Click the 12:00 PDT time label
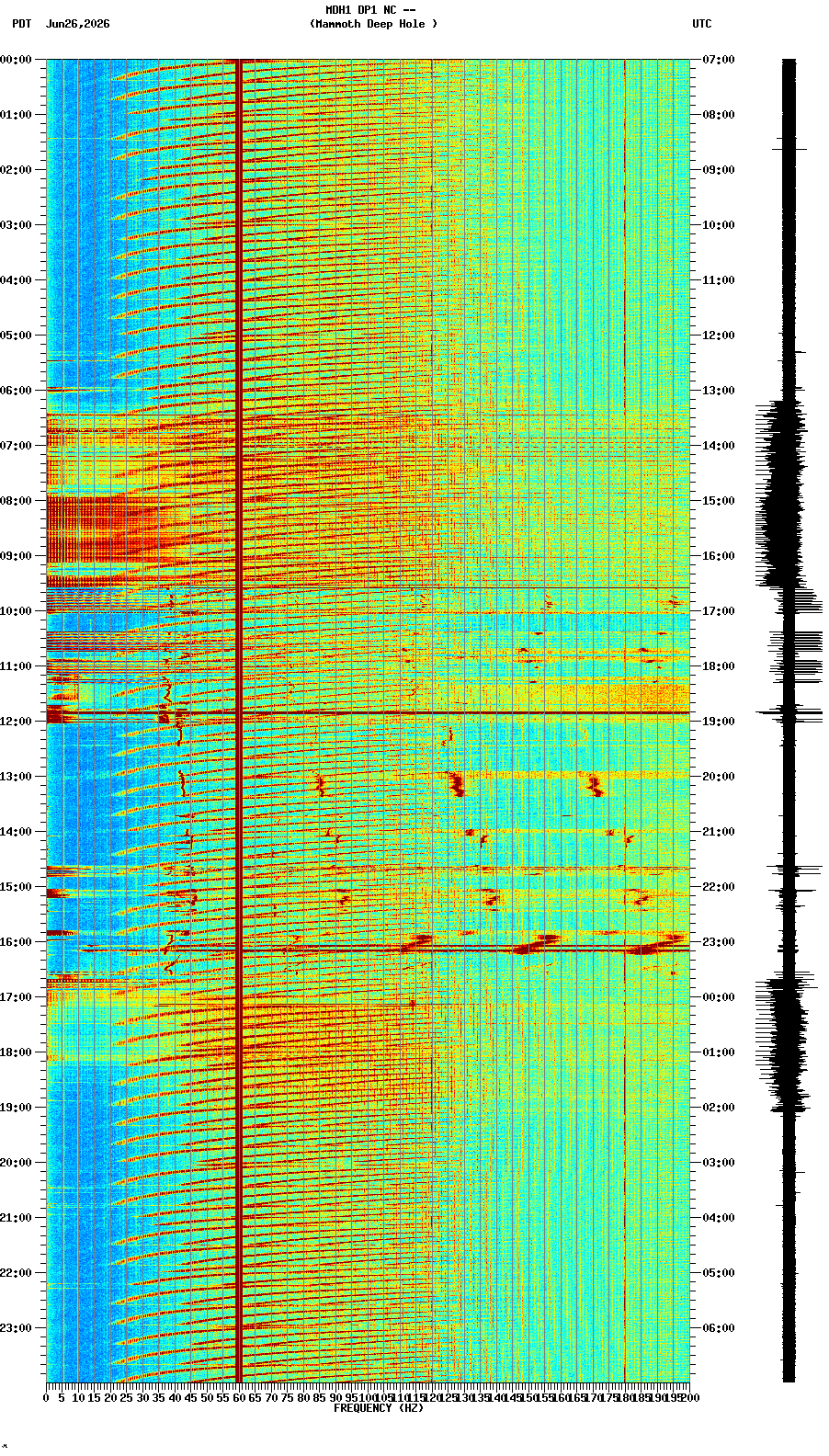829x1456 pixels. coord(16,722)
